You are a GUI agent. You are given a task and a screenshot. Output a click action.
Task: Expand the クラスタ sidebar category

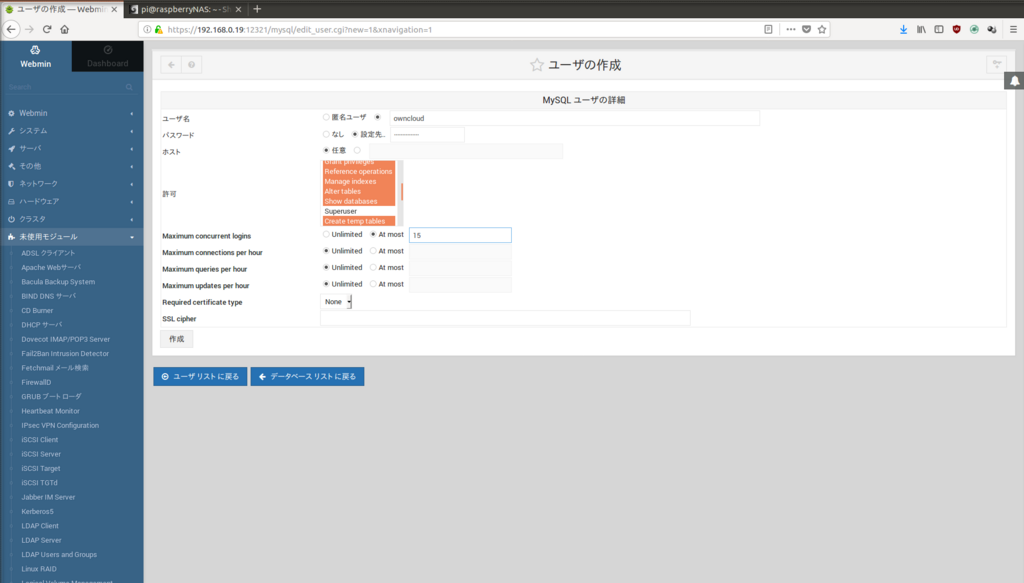[72, 219]
